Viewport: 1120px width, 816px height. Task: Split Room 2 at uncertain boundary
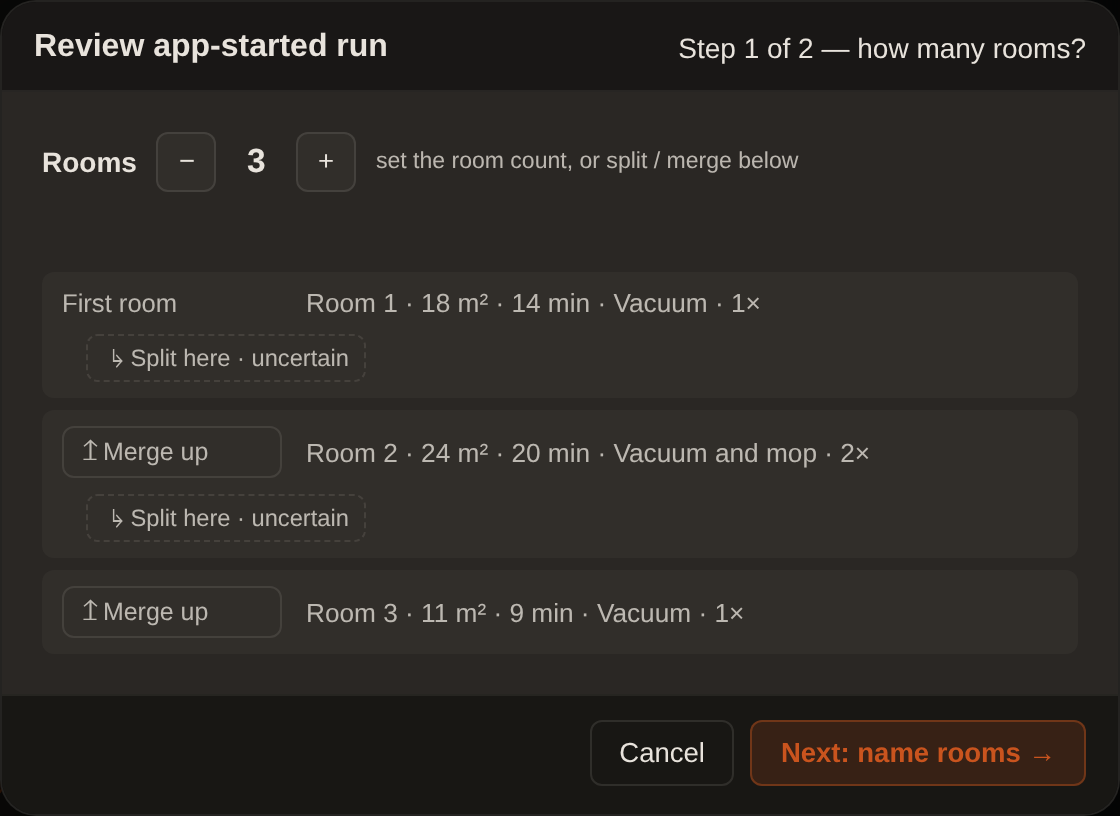(x=226, y=518)
